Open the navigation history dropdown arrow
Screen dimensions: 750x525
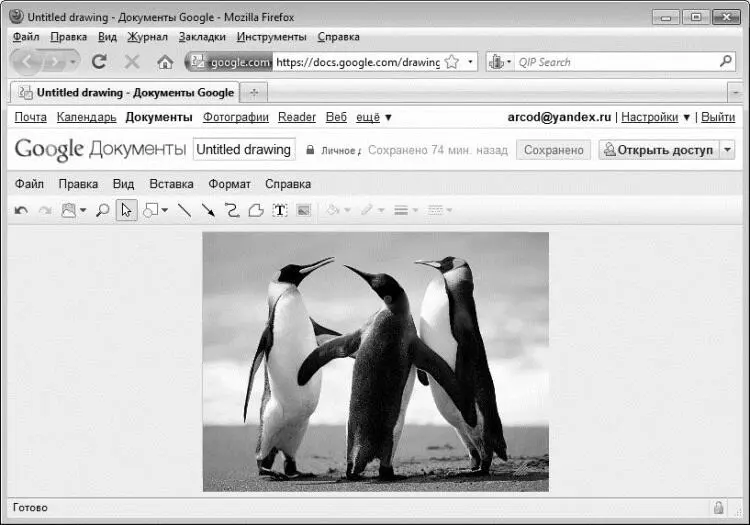coord(73,62)
